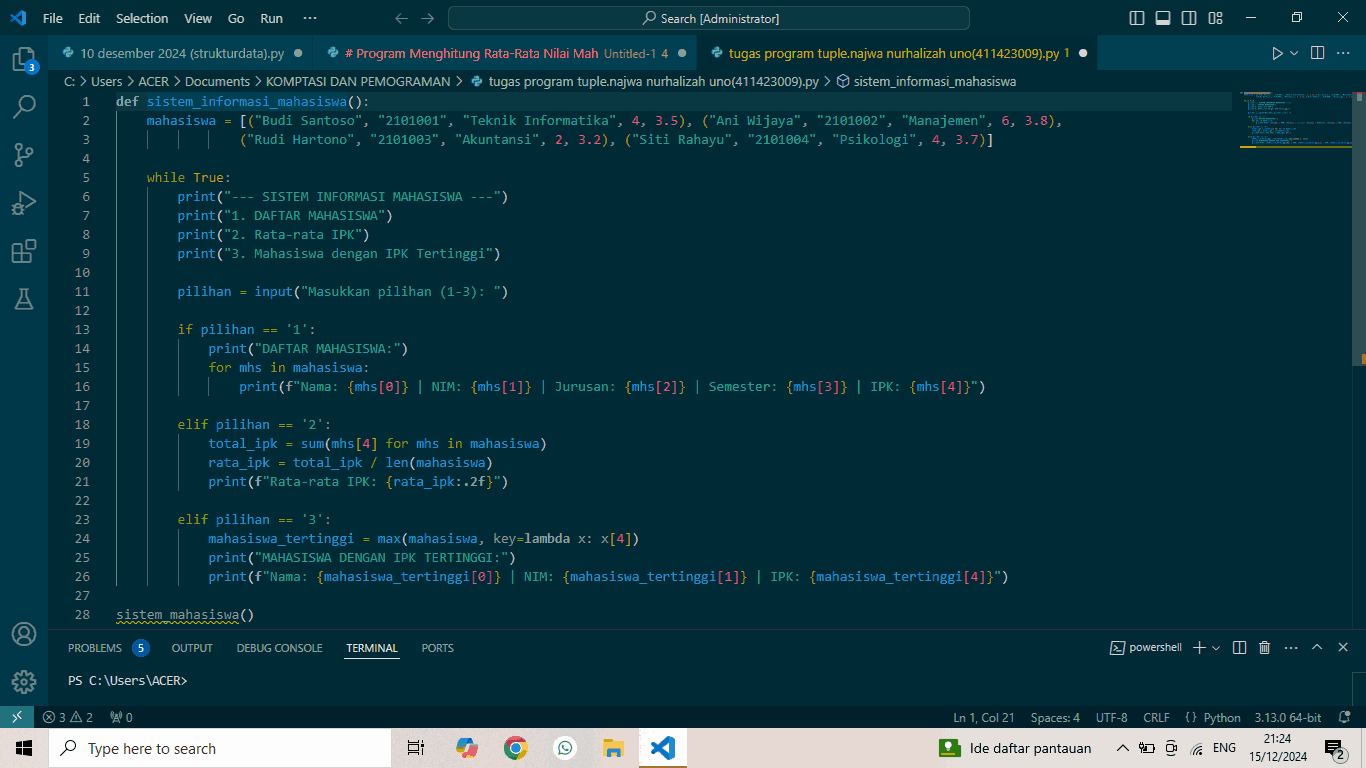Screen dimensions: 1366x768
Task: Split the editor to the right
Action: click(x=1317, y=53)
